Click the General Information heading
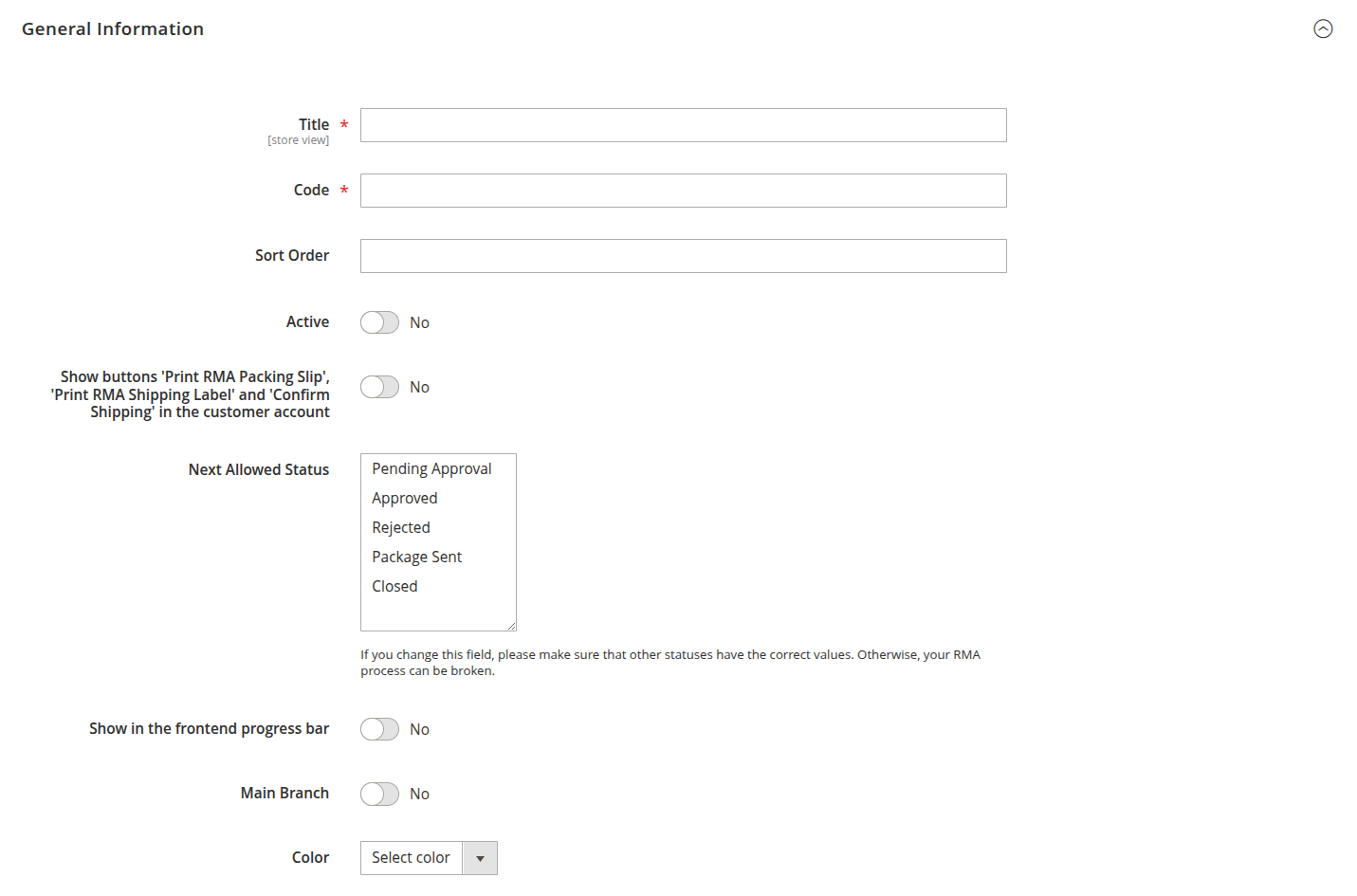Screen dimensions: 1357x896 click(x=113, y=28)
